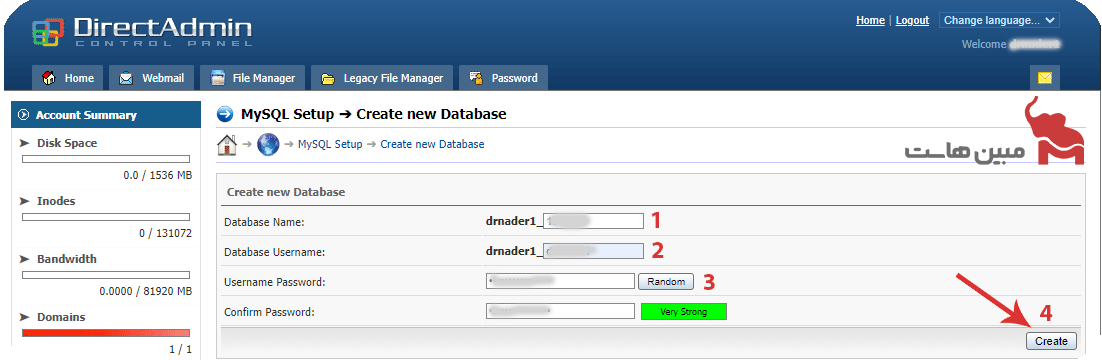
Task: Click the Home tab house icon
Action: pos(49,78)
